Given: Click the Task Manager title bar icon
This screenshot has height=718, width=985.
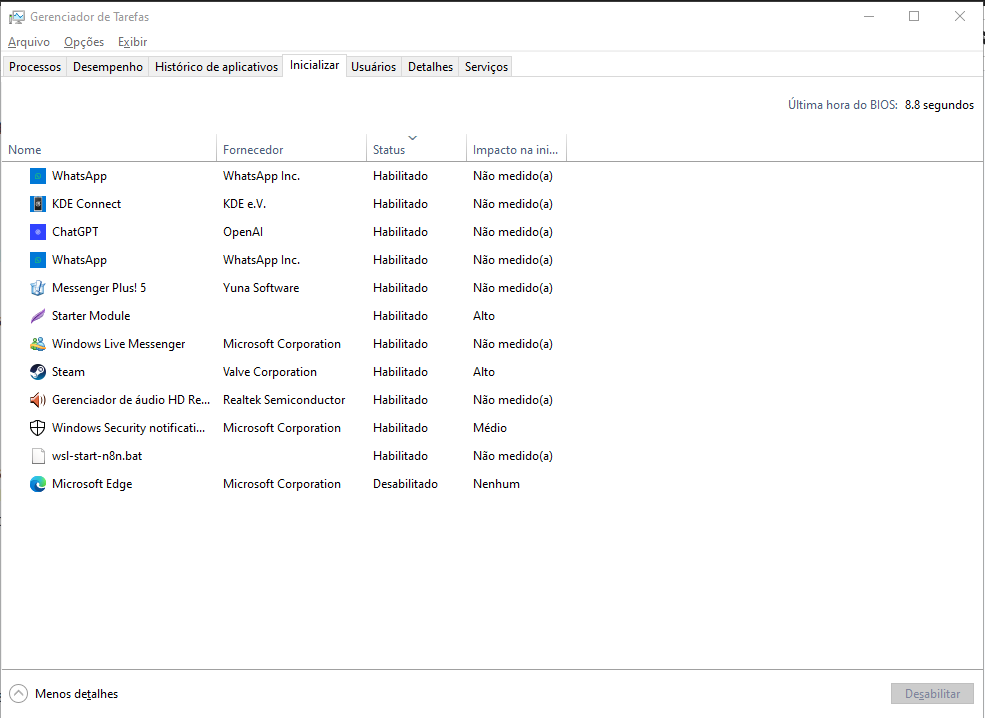Looking at the screenshot, I should [x=16, y=17].
